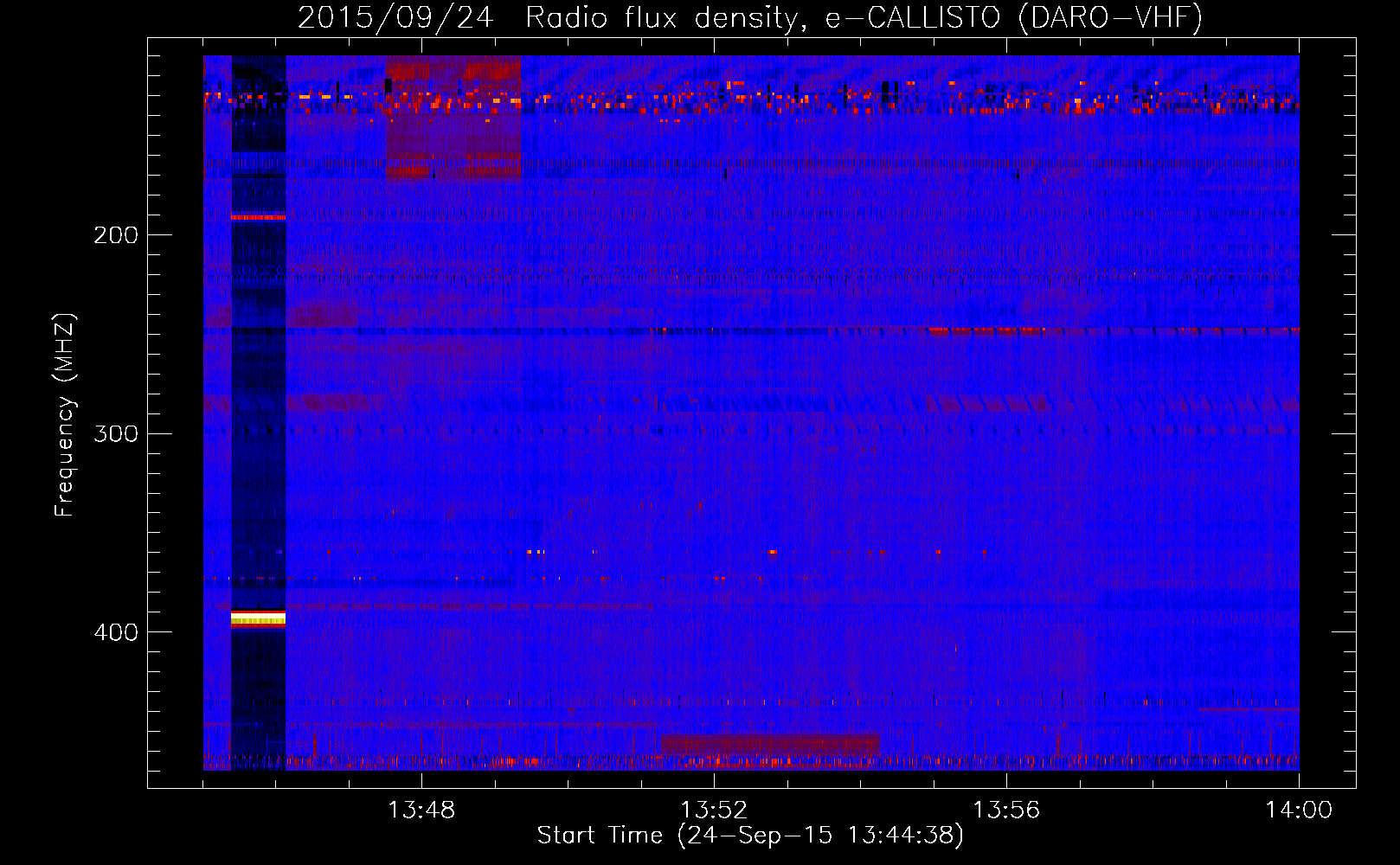This screenshot has height=865, width=1400.
Task: Click the dark red block at spectrogram bottom near 13:52
Action: 770,744
